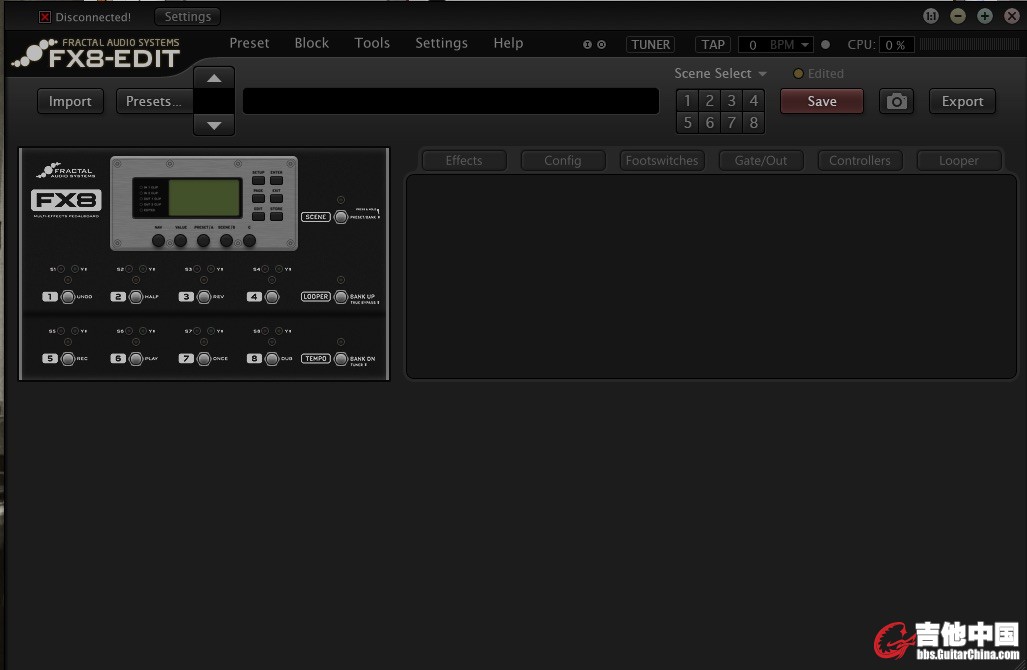Click the 1:1 window size icon
1027x670 pixels.
coord(931,16)
